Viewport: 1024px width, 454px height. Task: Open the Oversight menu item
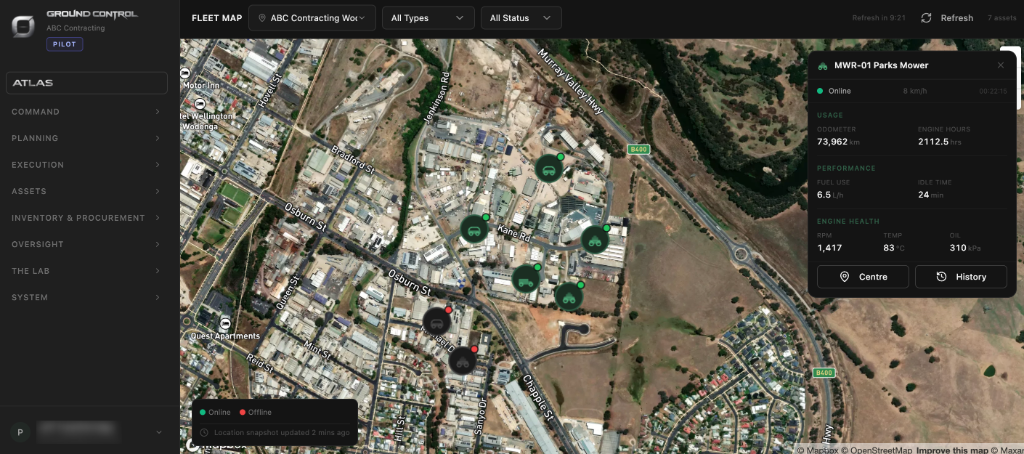point(86,244)
